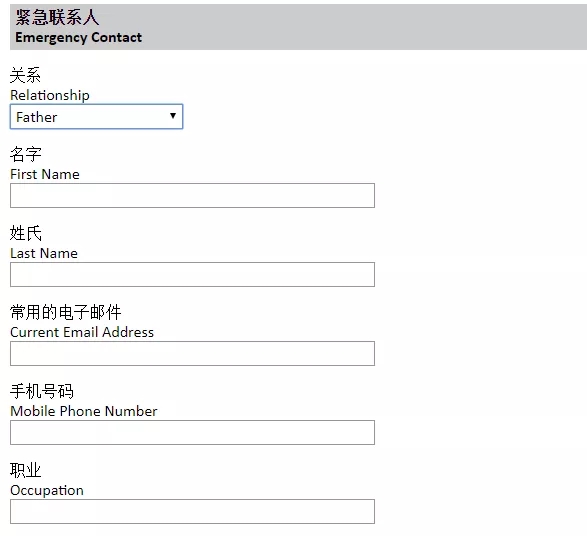Click the Occupation text box
Viewport: 587px width, 536px height.
click(192, 511)
